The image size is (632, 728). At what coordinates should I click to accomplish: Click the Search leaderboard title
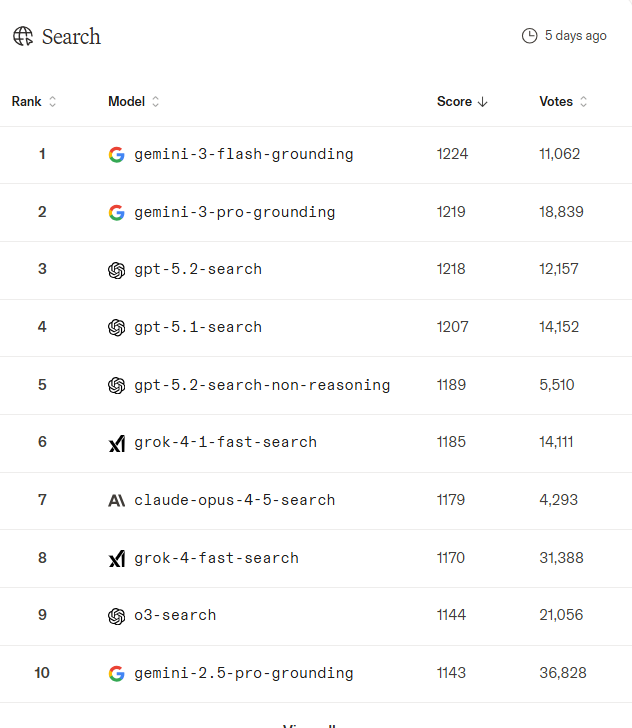[x=71, y=37]
